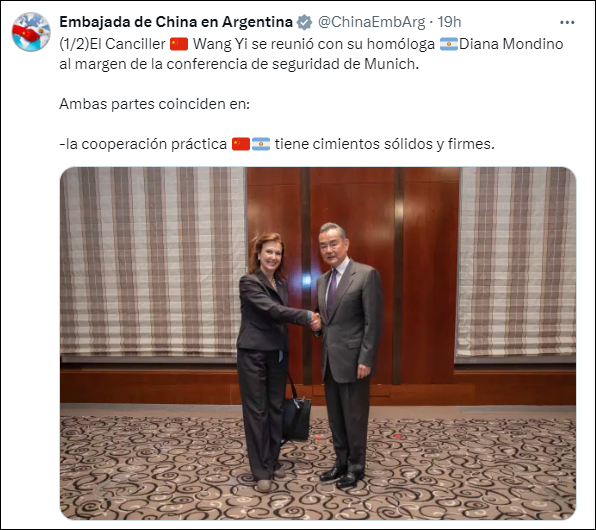
Task: Click the China flag emoji before Wang Yi
Action: [x=179, y=44]
